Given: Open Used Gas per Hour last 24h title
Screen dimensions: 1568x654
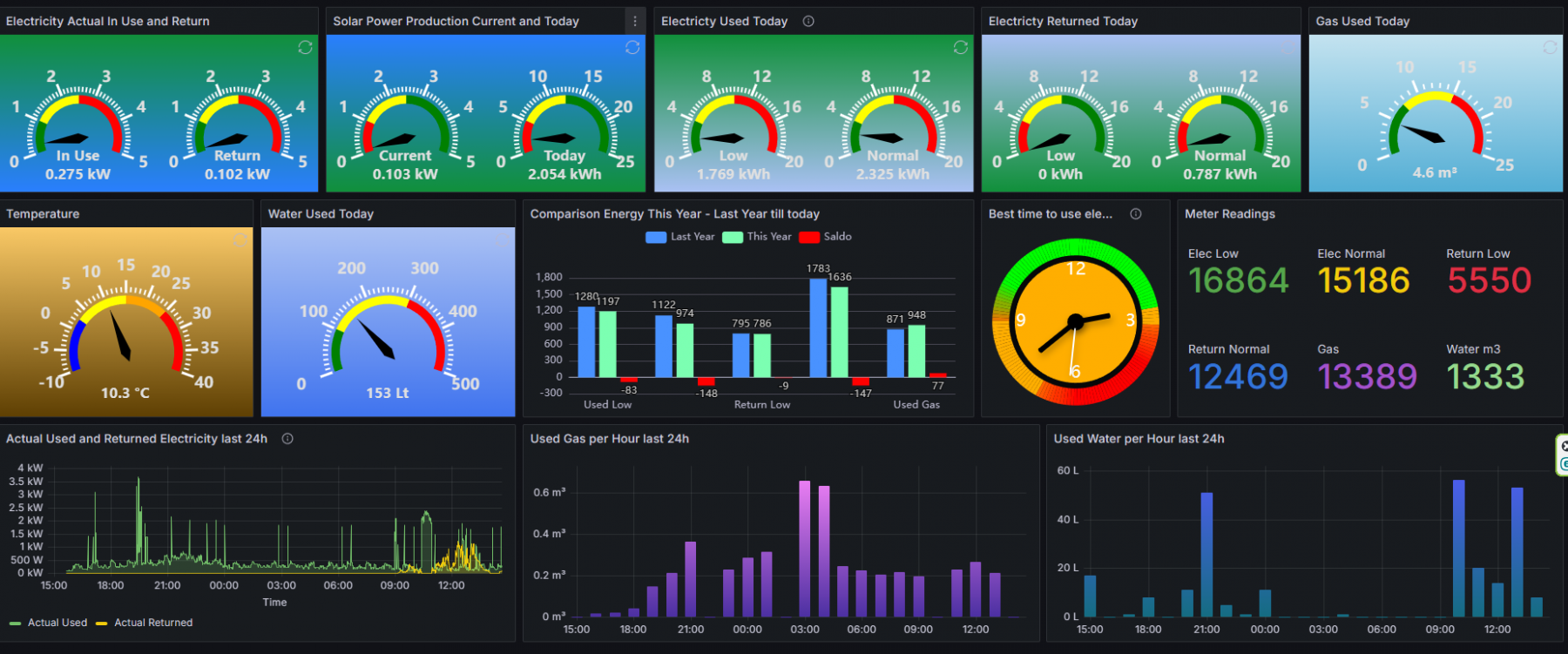Looking at the screenshot, I should (x=609, y=439).
